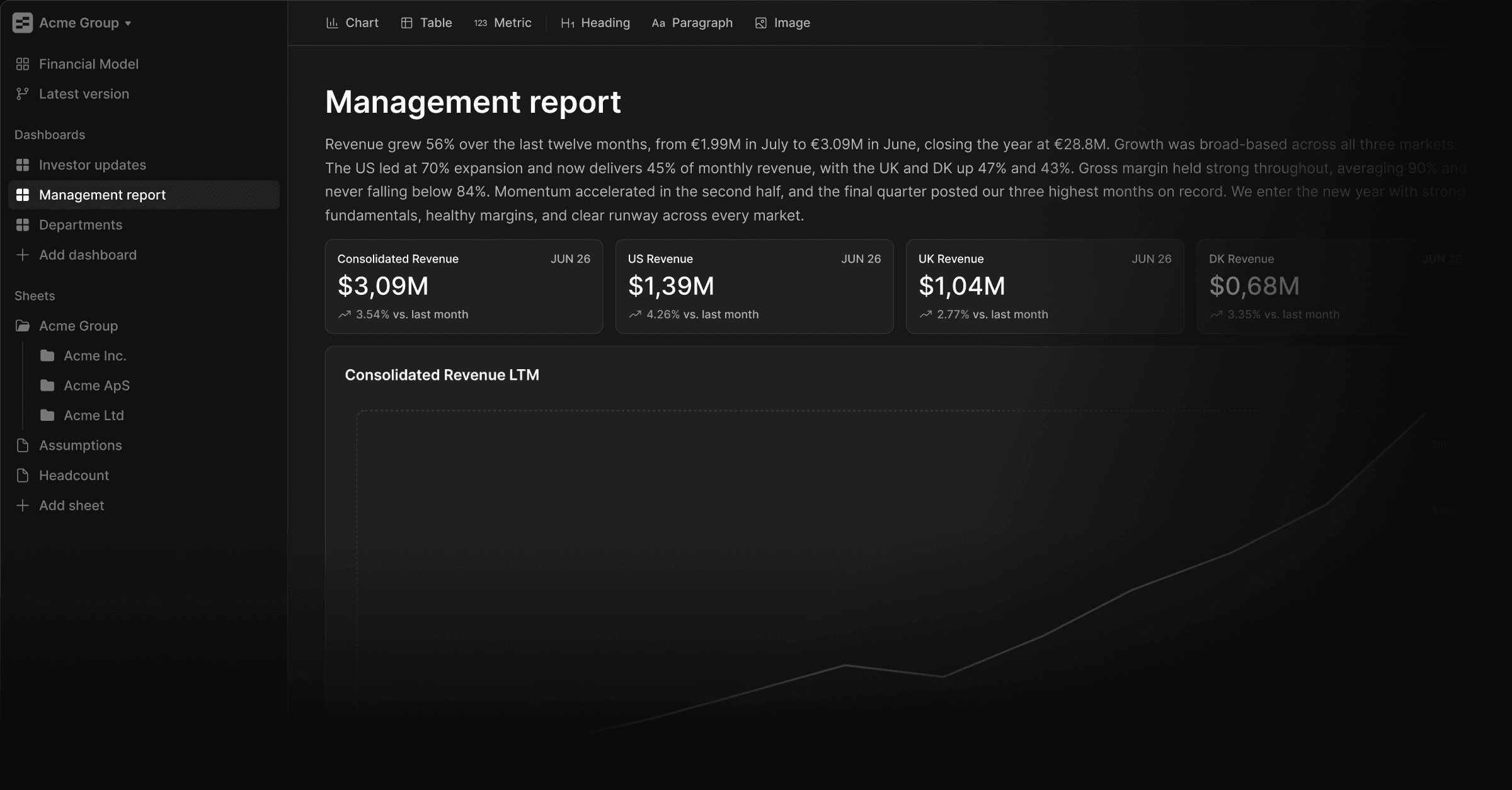The height and width of the screenshot is (790, 1512).
Task: Click Add sheet label
Action: coord(72,505)
